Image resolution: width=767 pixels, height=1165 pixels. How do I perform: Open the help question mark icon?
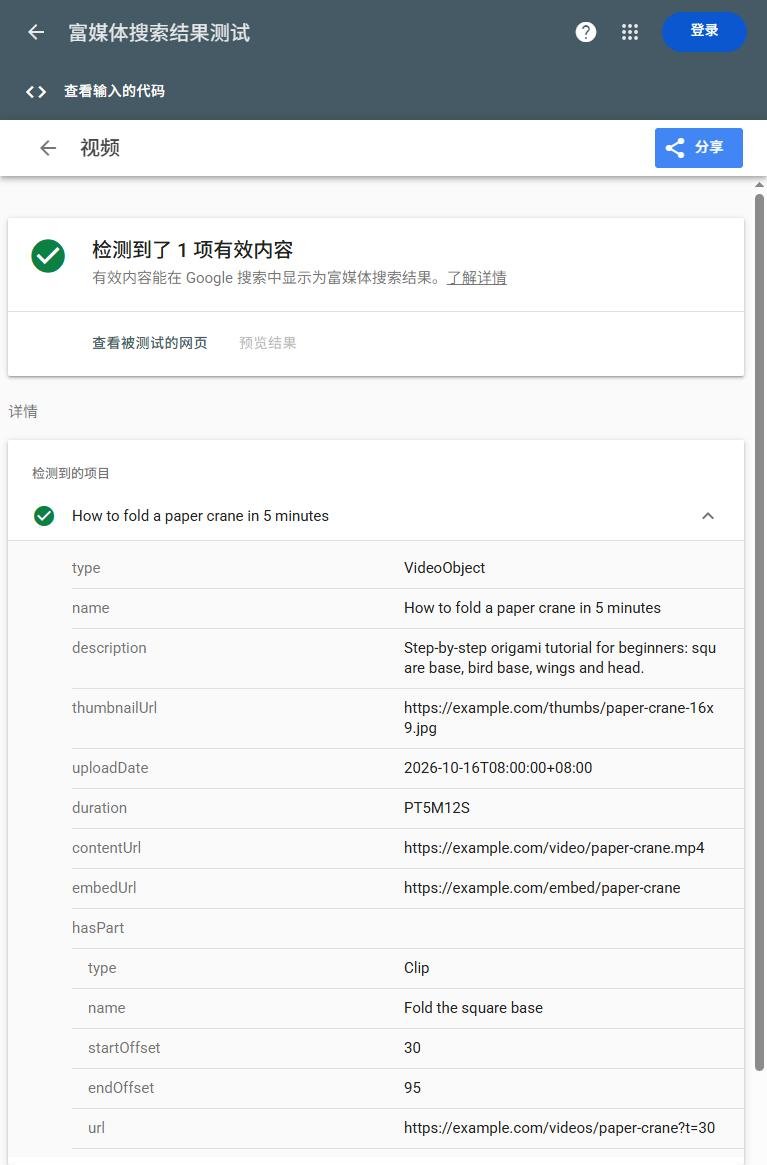[586, 32]
